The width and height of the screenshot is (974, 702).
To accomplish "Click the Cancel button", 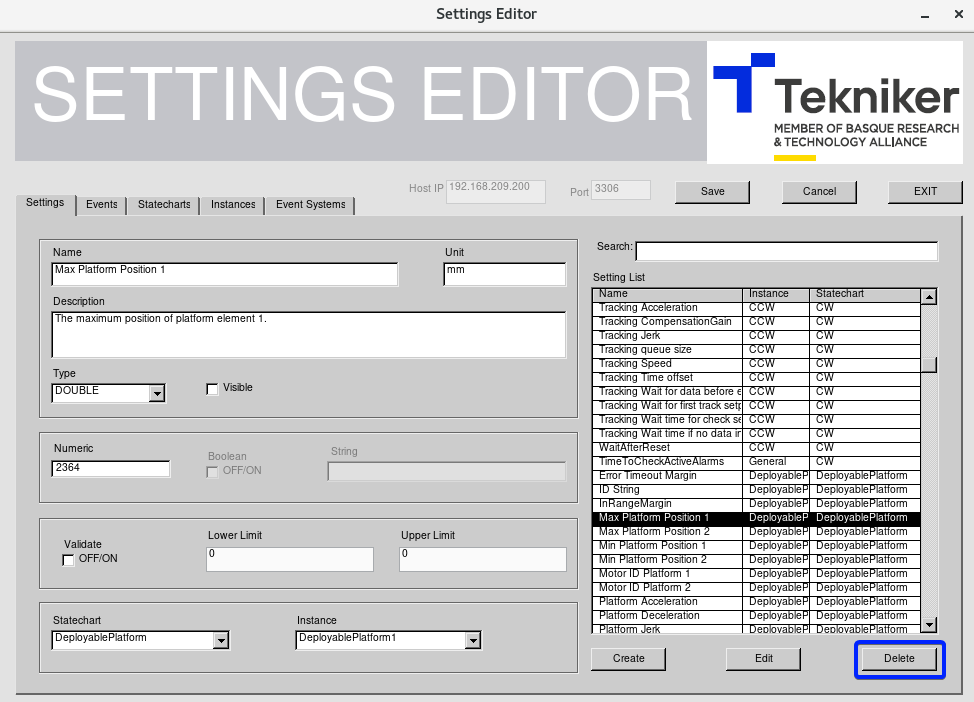I will (819, 192).
